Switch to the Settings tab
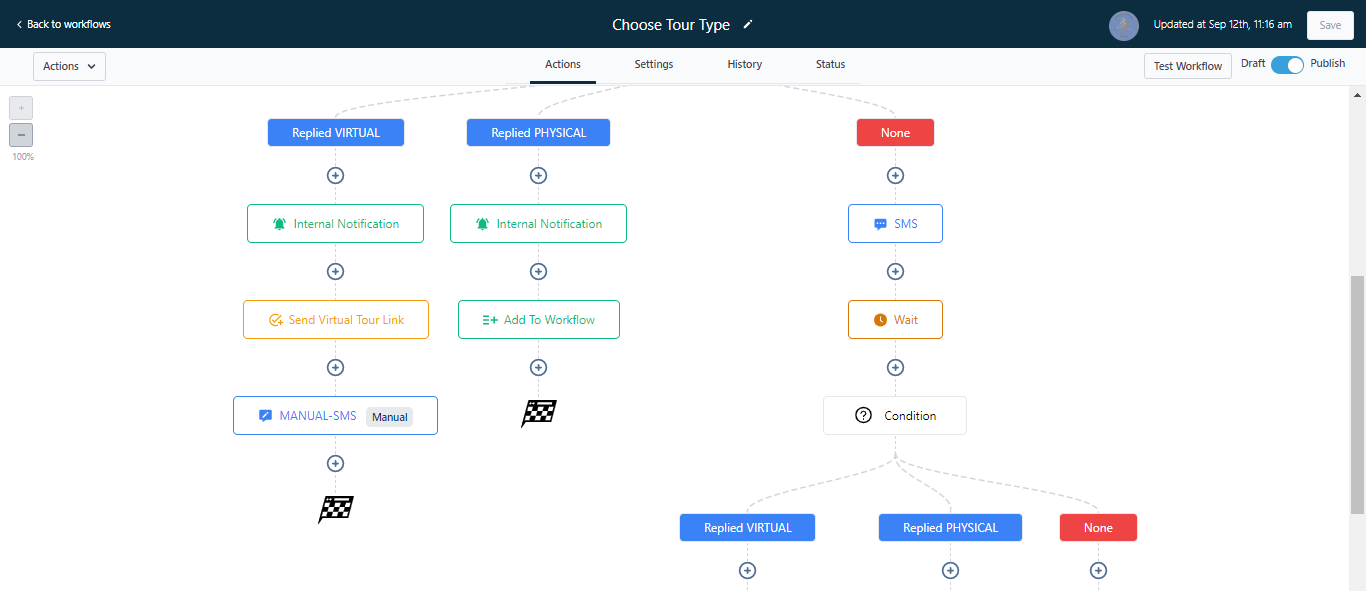The image size is (1366, 591). pyautogui.click(x=653, y=65)
